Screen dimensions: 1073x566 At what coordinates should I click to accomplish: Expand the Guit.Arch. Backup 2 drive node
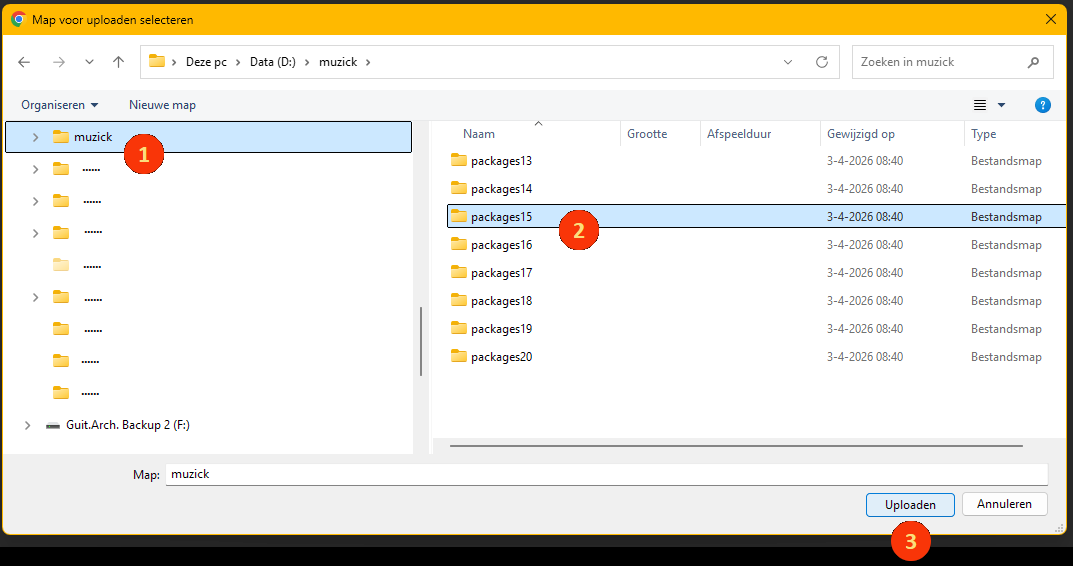pyautogui.click(x=28, y=425)
